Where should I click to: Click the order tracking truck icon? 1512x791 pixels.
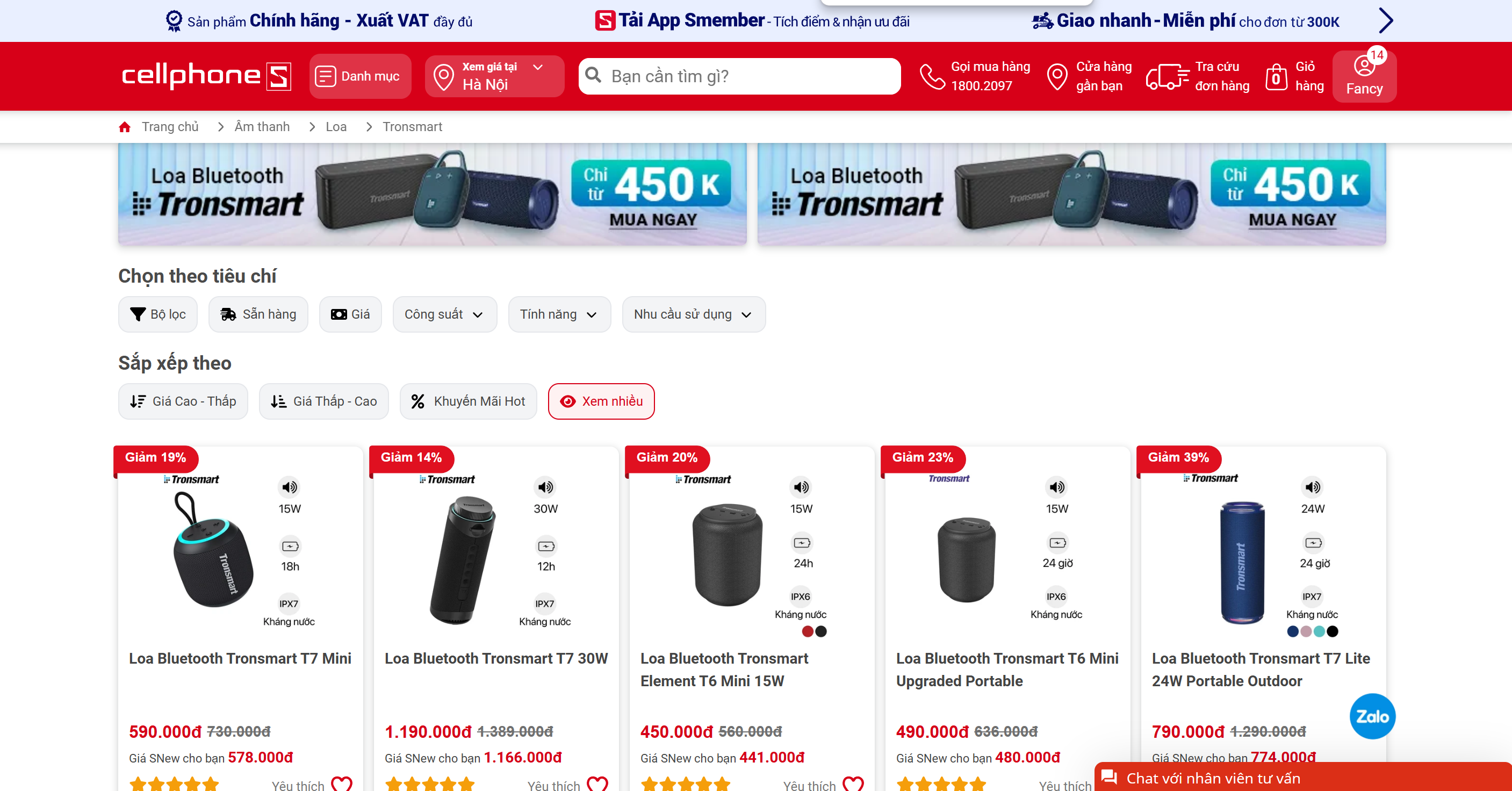tap(1167, 76)
